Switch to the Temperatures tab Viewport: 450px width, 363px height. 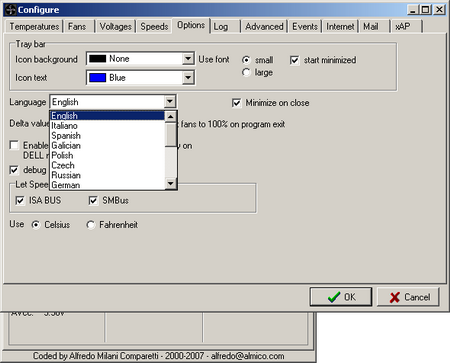coord(34,26)
